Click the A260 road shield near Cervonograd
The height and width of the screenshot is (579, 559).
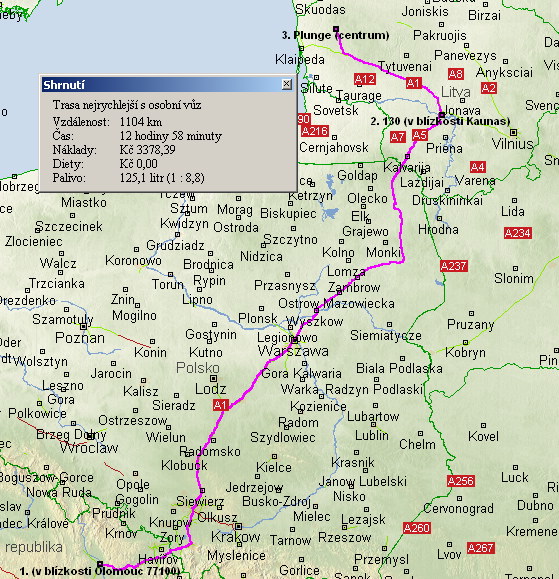(x=416, y=528)
